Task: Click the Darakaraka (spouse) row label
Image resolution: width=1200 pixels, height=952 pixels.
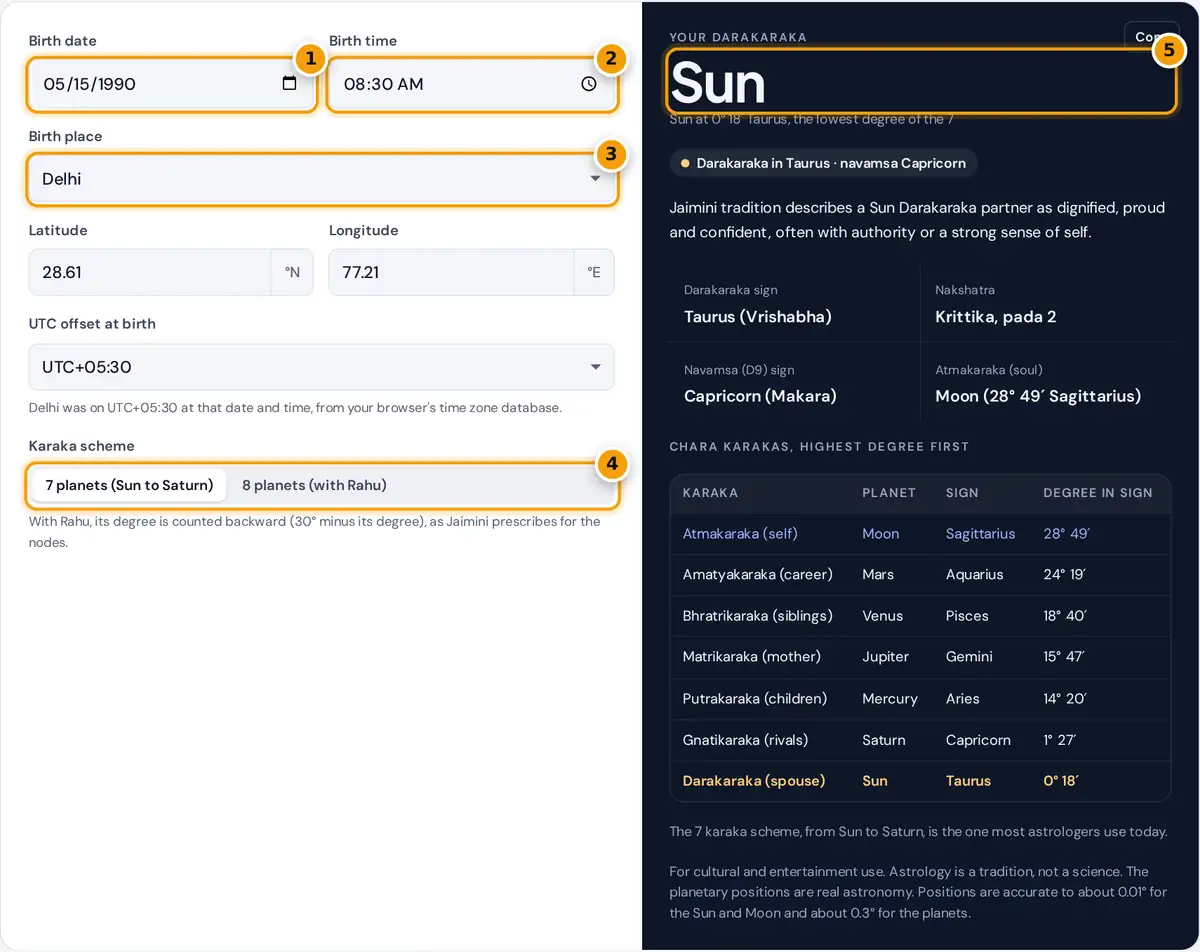Action: pyautogui.click(x=754, y=781)
